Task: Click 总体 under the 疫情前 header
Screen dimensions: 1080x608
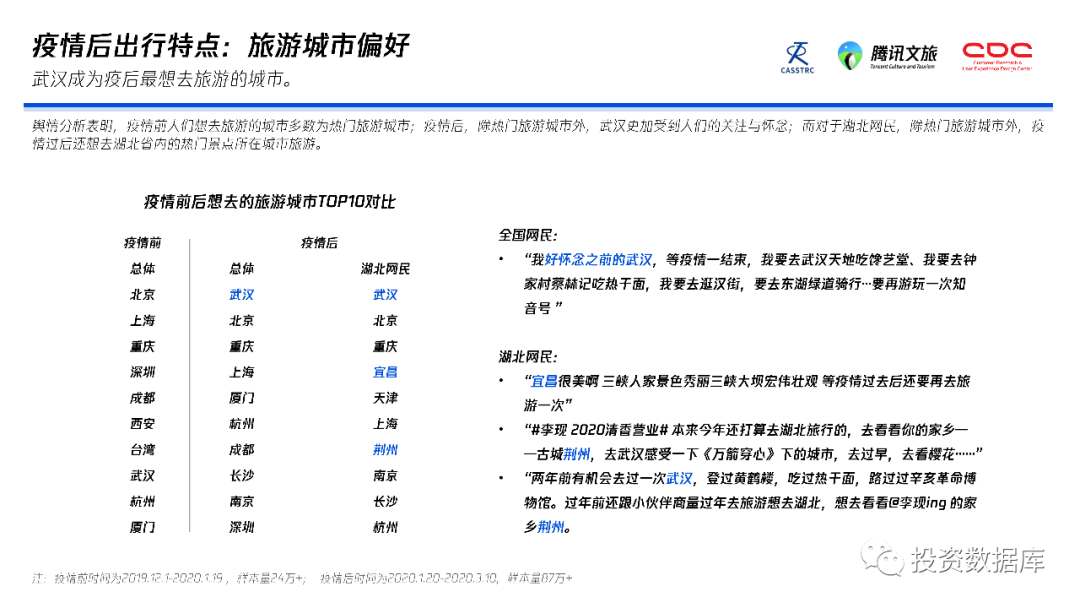Action: pyautogui.click(x=143, y=269)
